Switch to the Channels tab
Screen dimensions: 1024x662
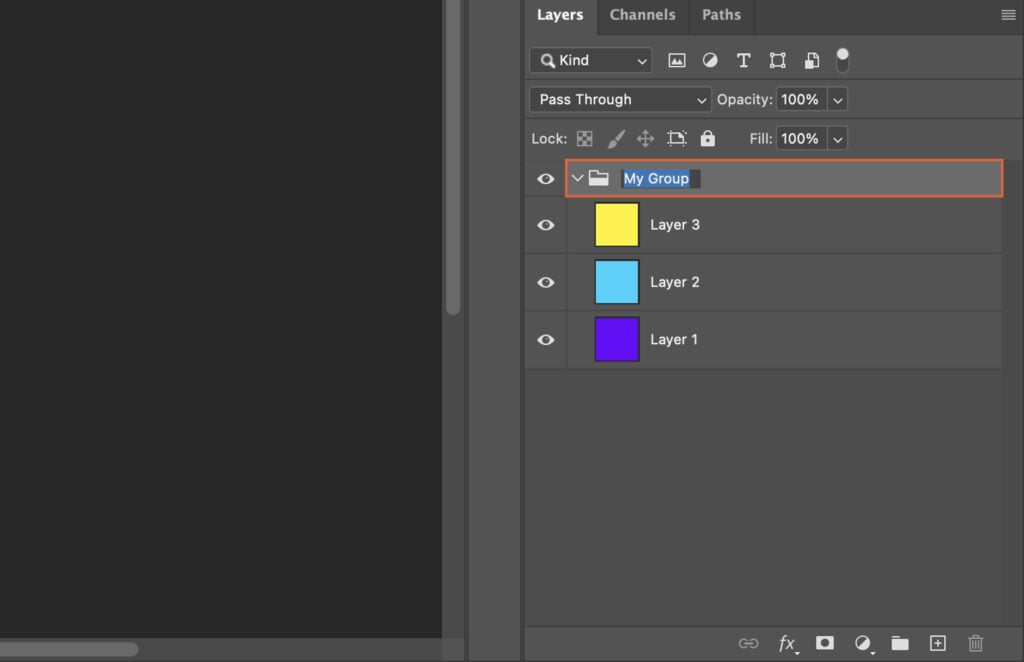click(x=642, y=15)
